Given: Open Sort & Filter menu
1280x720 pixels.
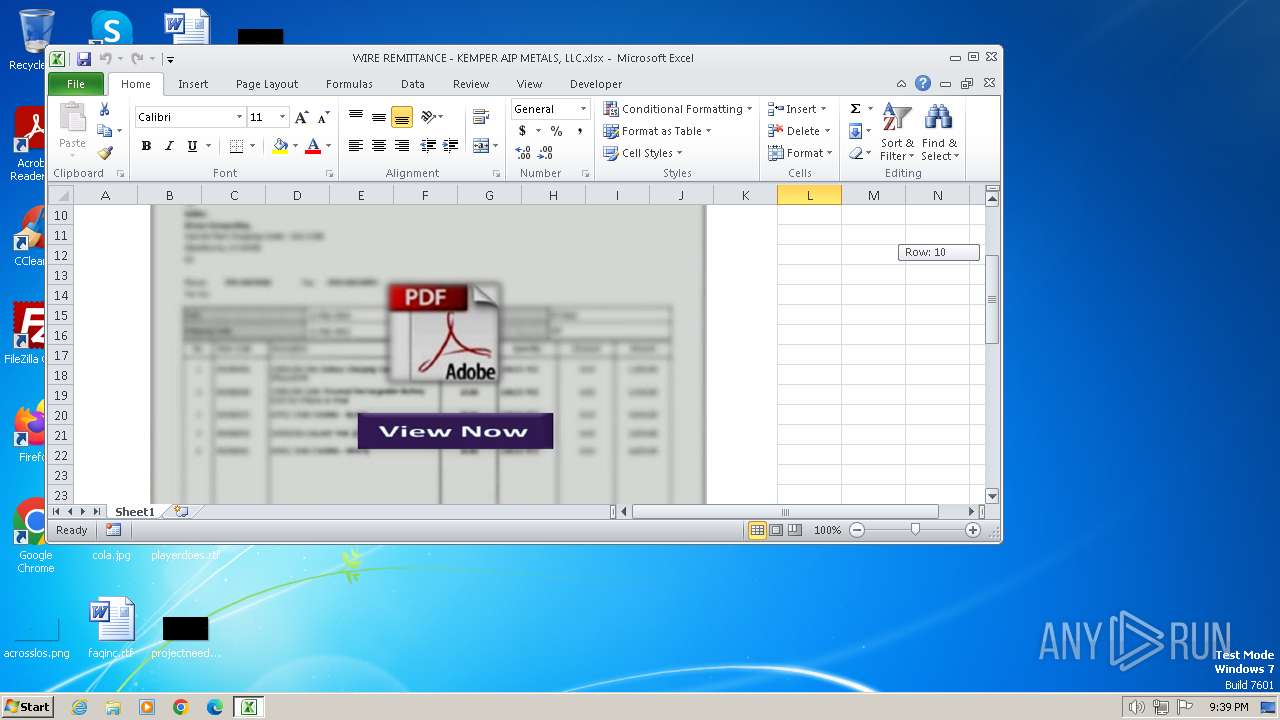Looking at the screenshot, I should [x=897, y=132].
